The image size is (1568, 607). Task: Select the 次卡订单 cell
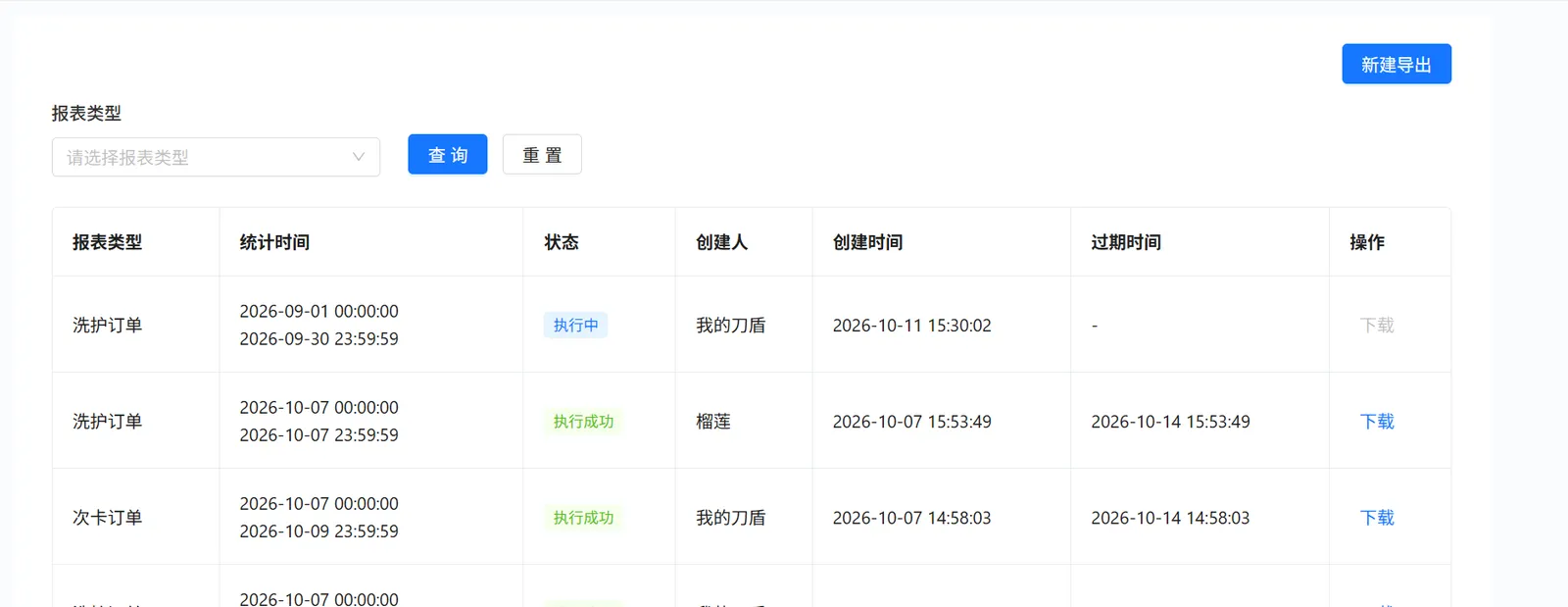[107, 518]
